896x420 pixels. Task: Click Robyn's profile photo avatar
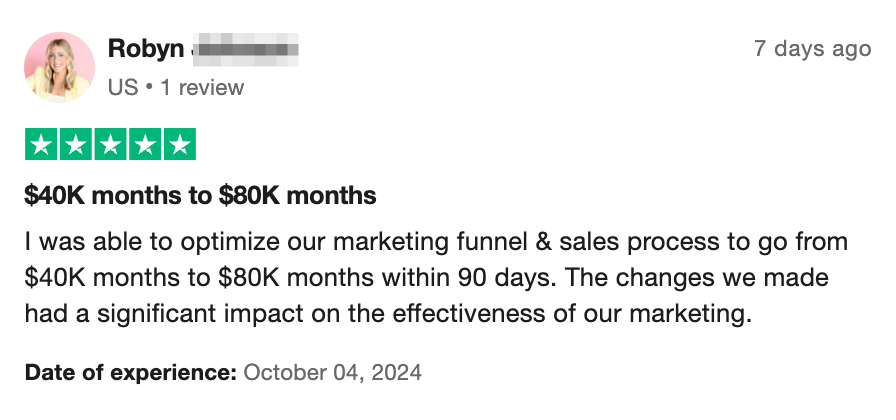[x=59, y=66]
